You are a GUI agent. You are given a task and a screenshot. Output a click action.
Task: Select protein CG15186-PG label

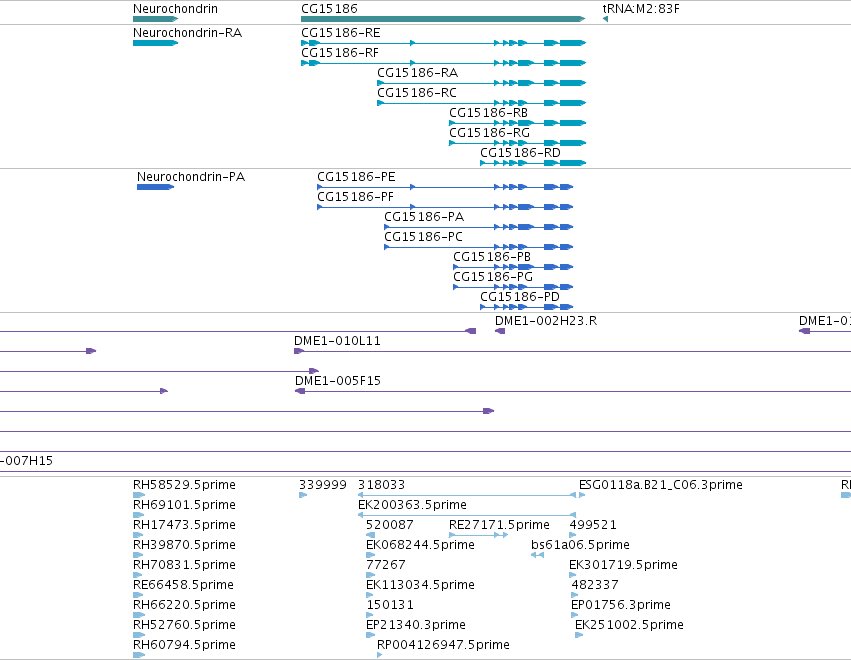pyautogui.click(x=493, y=277)
